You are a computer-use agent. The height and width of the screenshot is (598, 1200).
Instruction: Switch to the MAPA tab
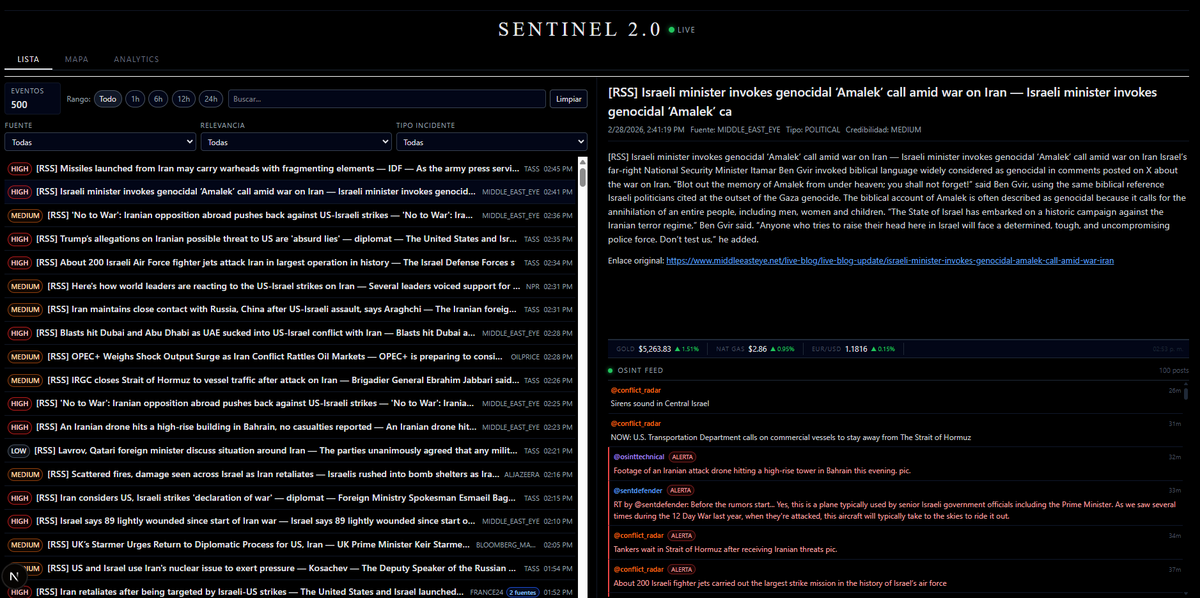tap(76, 59)
